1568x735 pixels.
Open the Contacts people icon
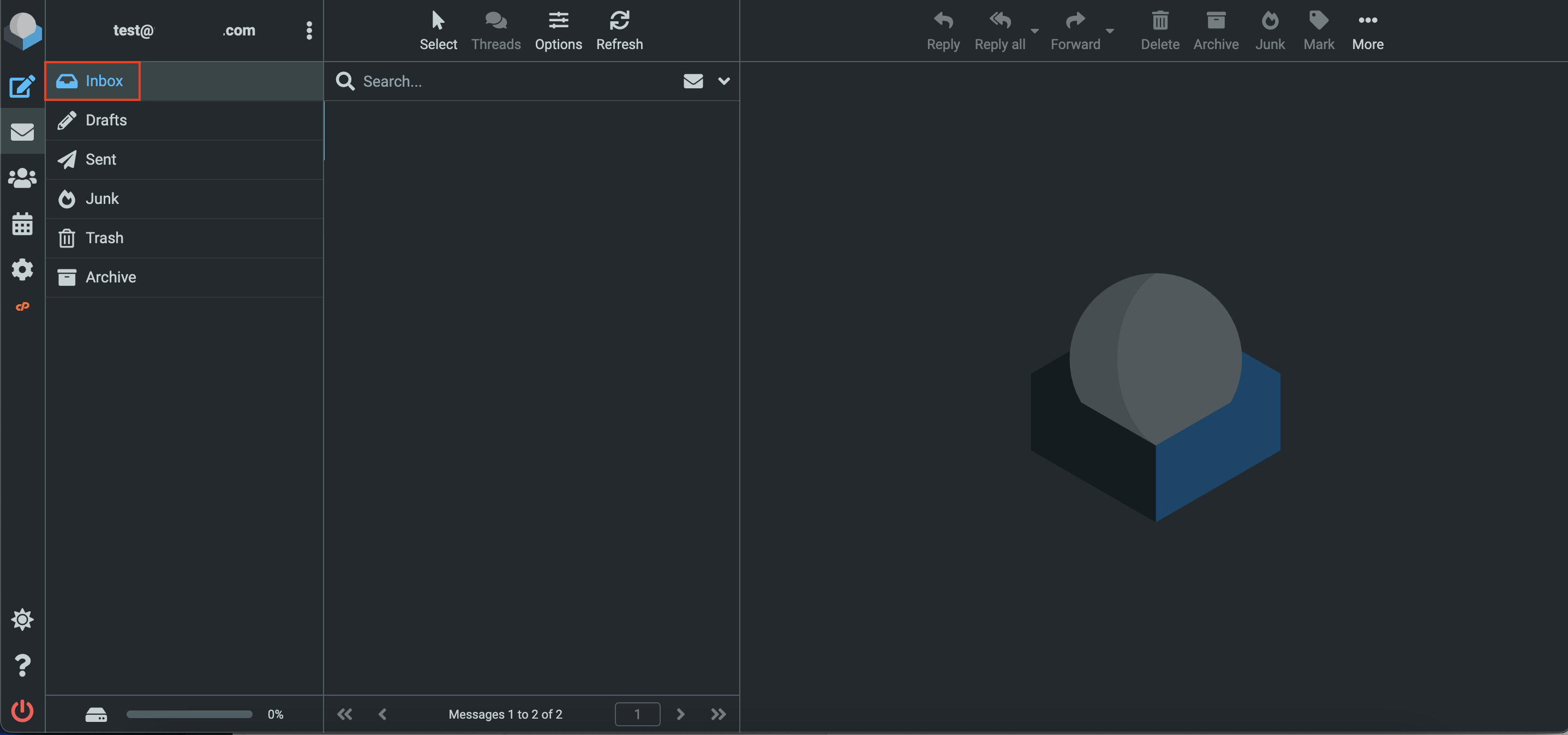tap(22, 178)
